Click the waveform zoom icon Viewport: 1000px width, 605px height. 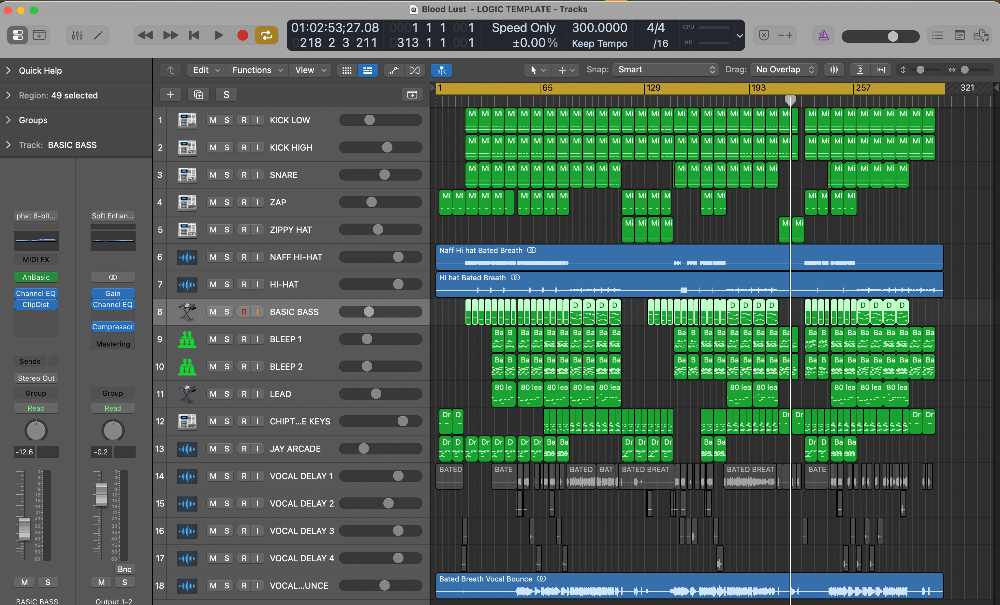click(x=834, y=70)
